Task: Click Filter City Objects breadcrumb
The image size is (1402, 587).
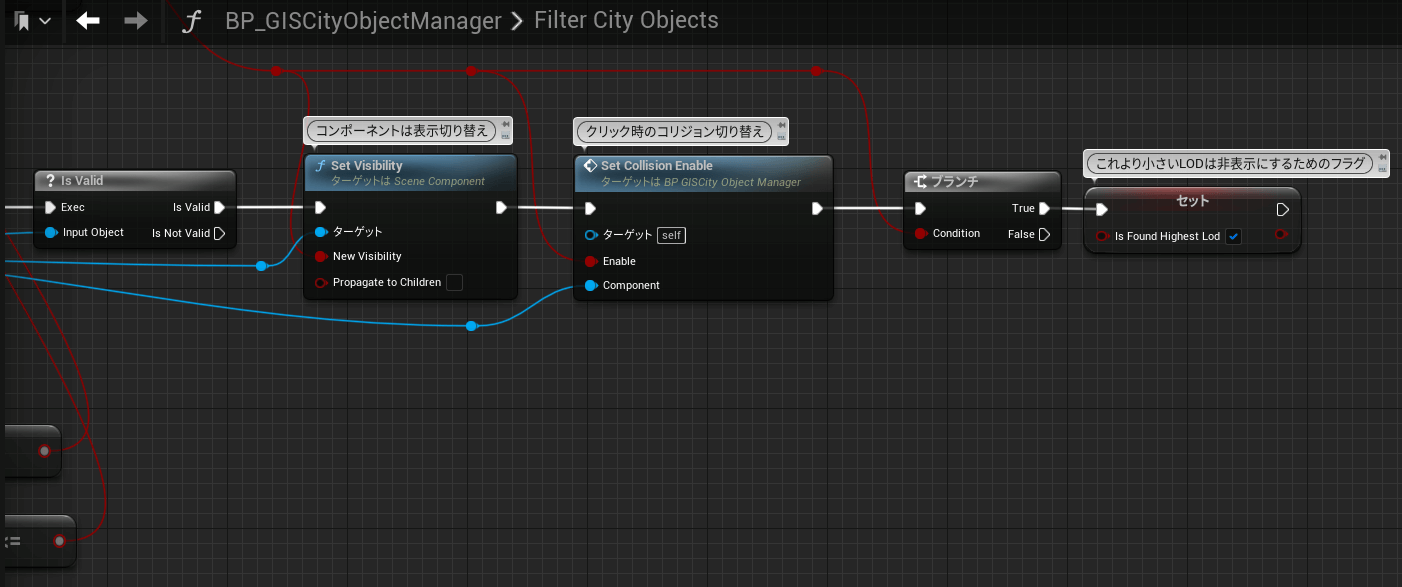Action: pyautogui.click(x=626, y=21)
